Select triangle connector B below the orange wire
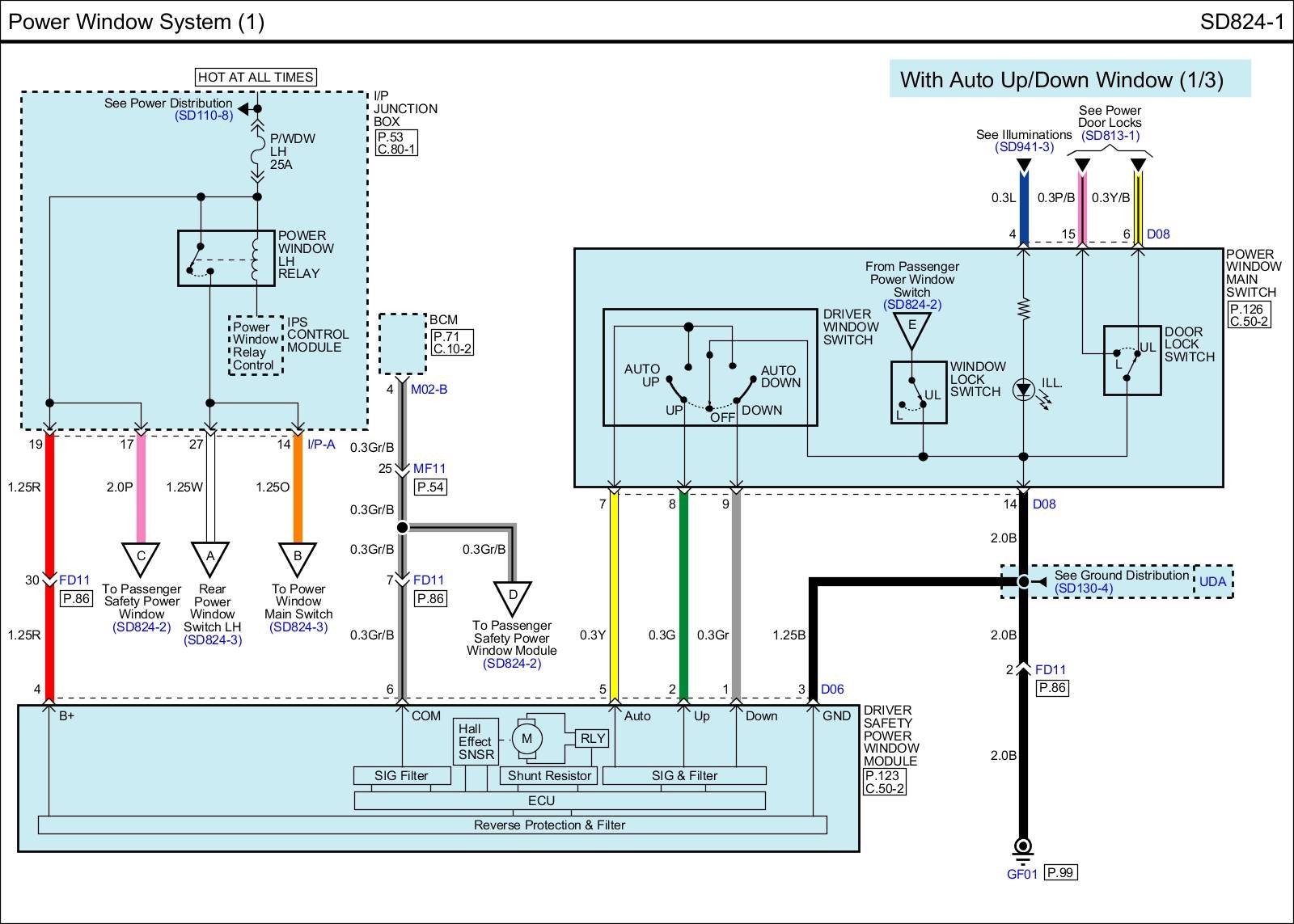The image size is (1294, 924). (298, 558)
